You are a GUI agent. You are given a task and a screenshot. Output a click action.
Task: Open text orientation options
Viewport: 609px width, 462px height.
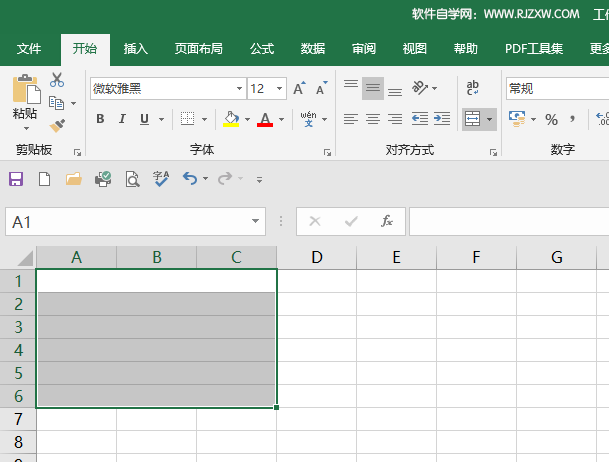420,88
